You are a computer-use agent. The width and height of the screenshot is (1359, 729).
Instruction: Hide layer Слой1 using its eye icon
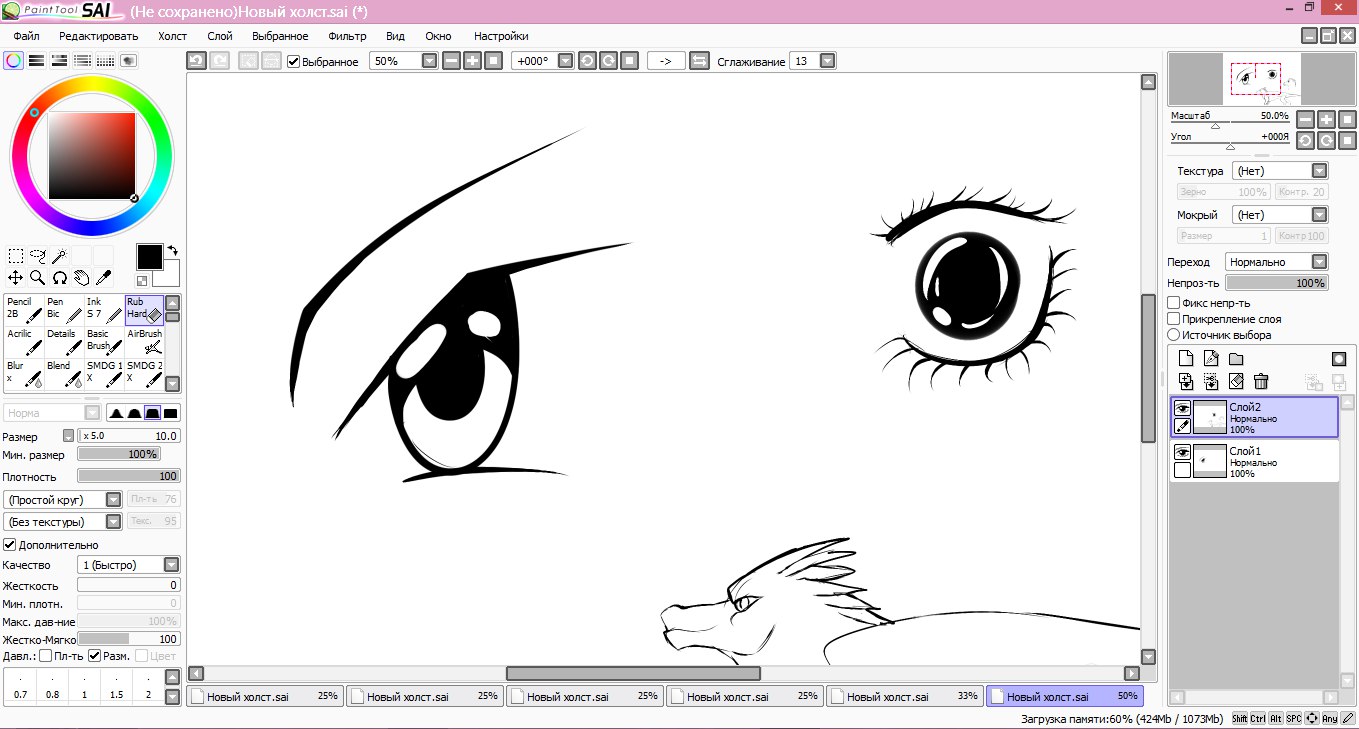(1182, 452)
